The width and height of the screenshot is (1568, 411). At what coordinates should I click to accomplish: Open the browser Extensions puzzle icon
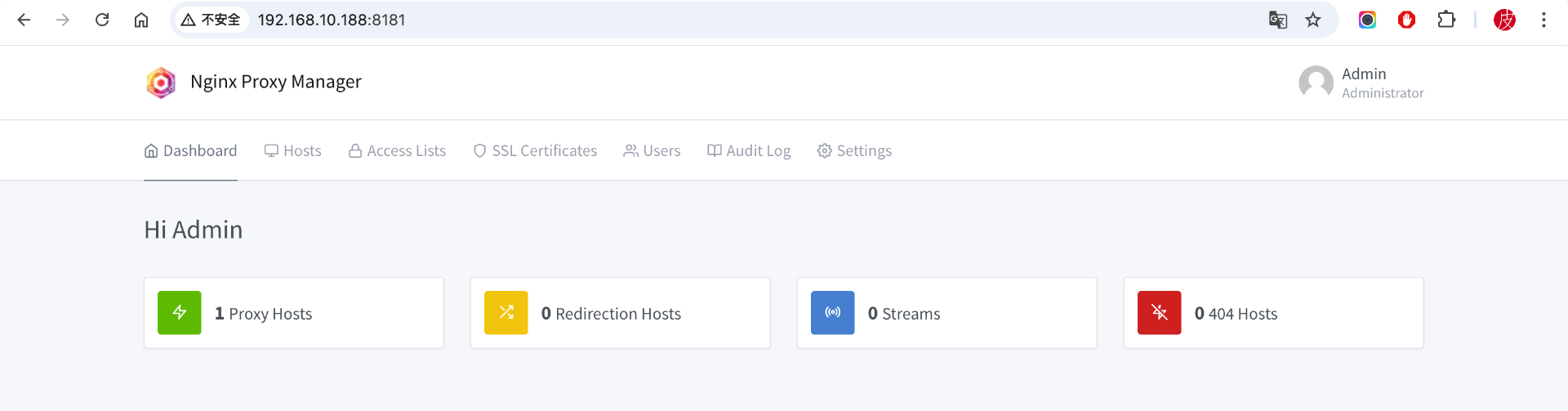(1446, 20)
